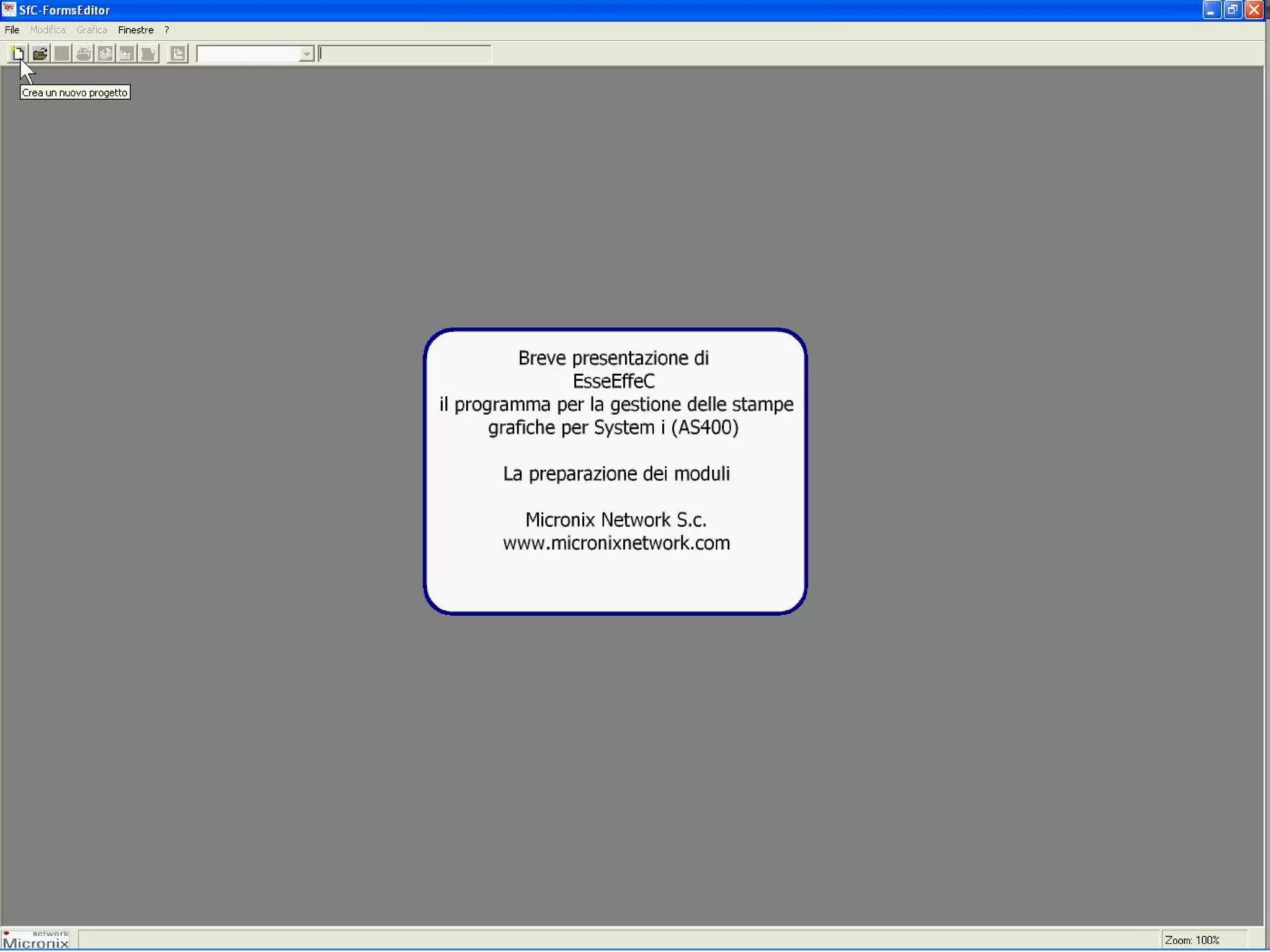Click the grayed Grafica menu
This screenshot has width=1270, height=952.
coord(92,30)
